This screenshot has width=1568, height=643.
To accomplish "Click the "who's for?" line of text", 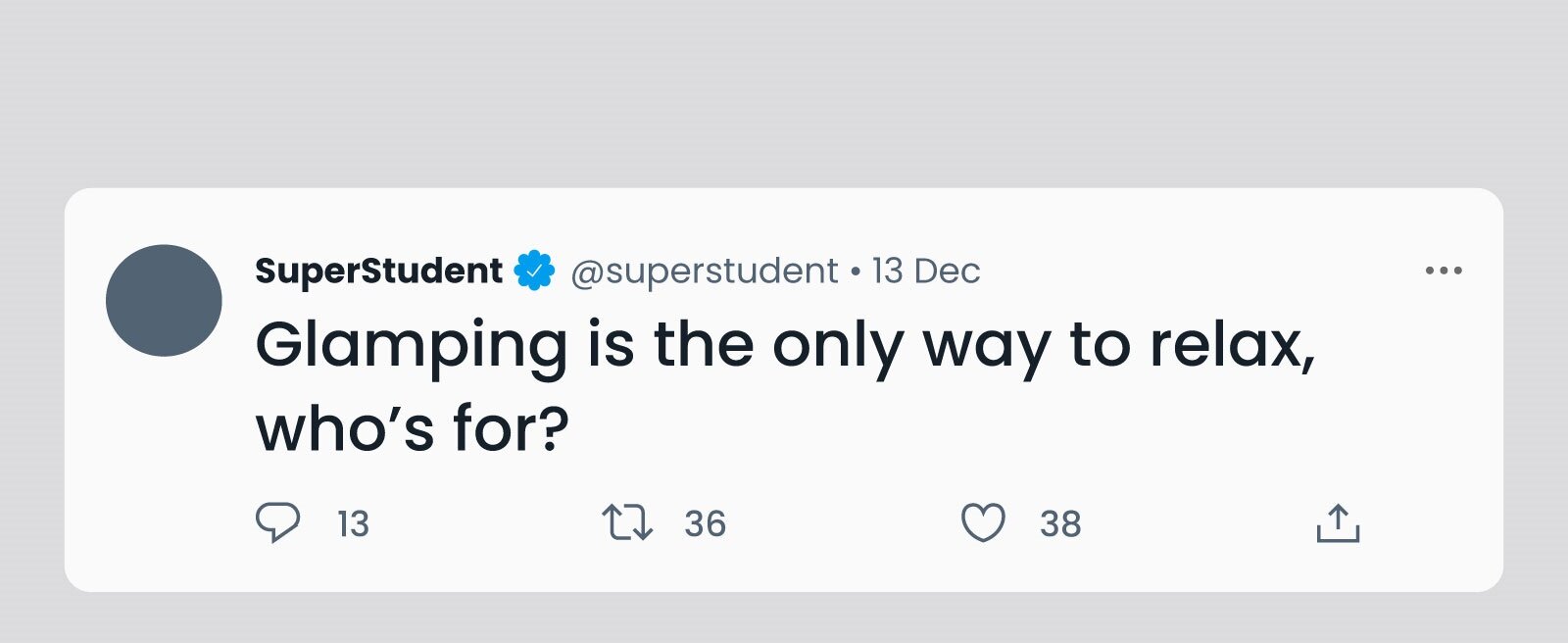I will (412, 429).
